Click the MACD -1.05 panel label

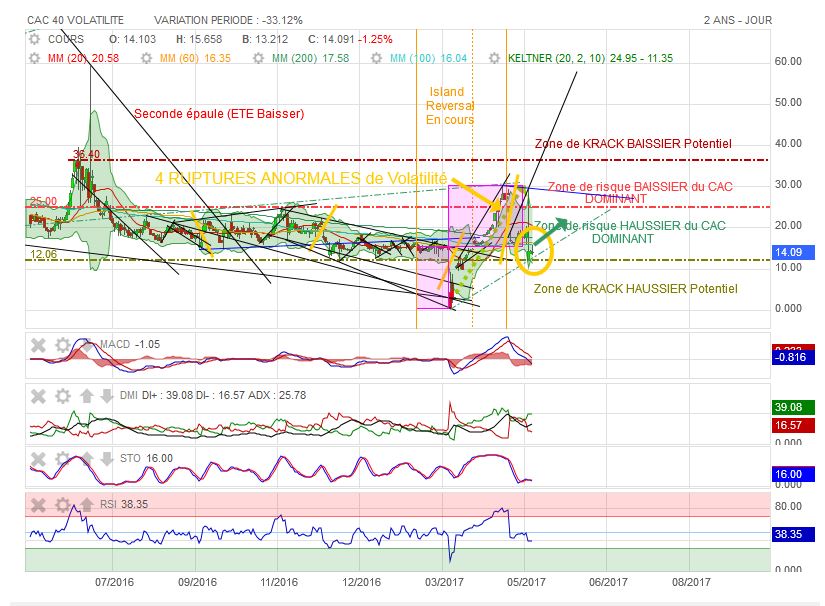click(129, 345)
